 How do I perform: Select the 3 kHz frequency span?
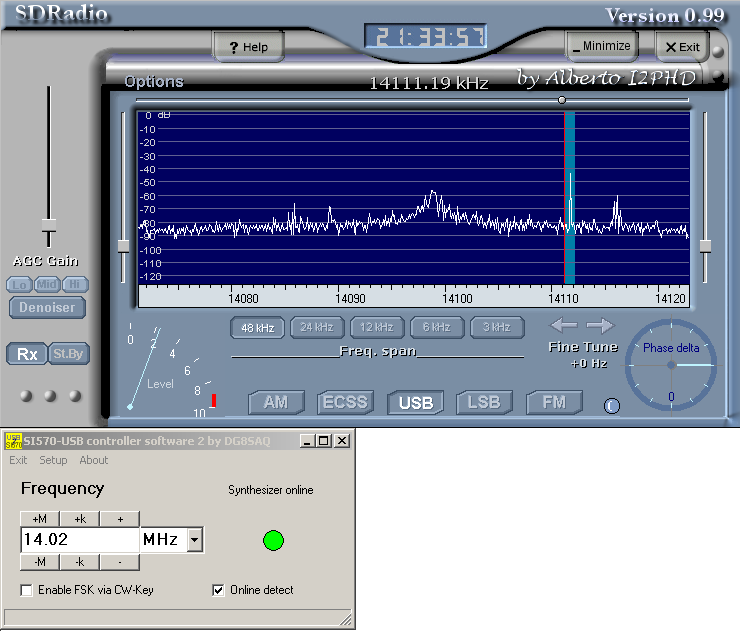[497, 328]
